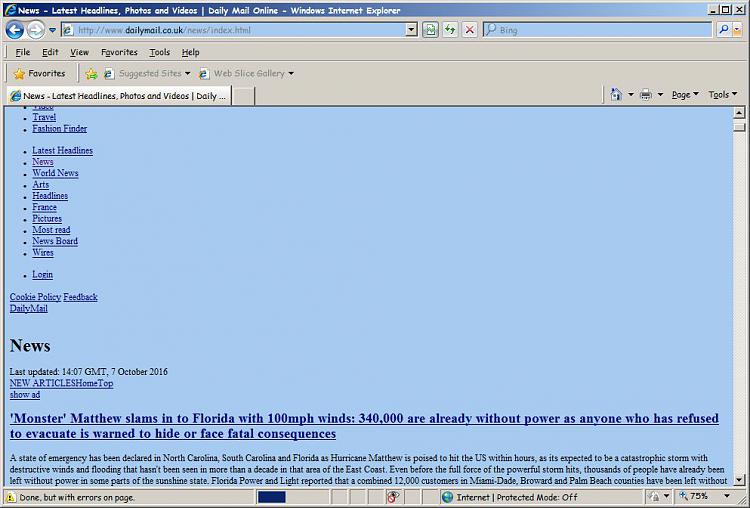Screen dimensions: 750x508
Task: Click the page icon in address bar
Action: tap(68, 30)
